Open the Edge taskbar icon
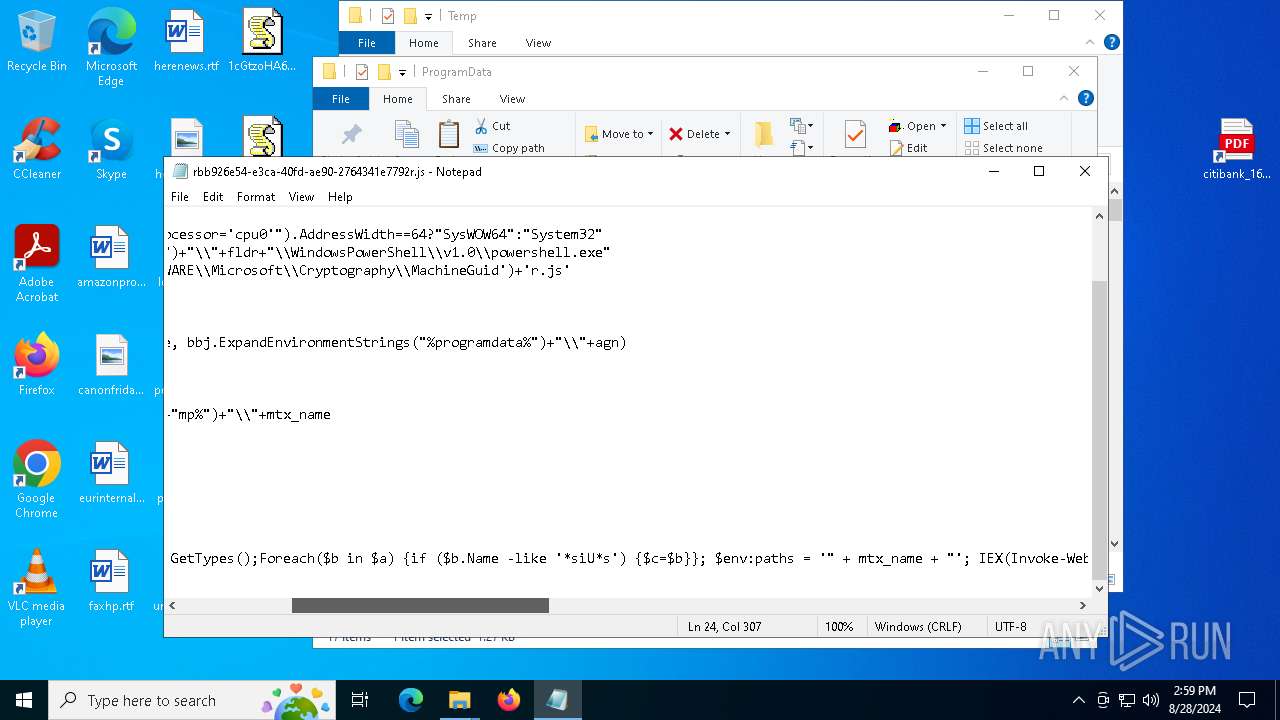The height and width of the screenshot is (720, 1280). (411, 700)
